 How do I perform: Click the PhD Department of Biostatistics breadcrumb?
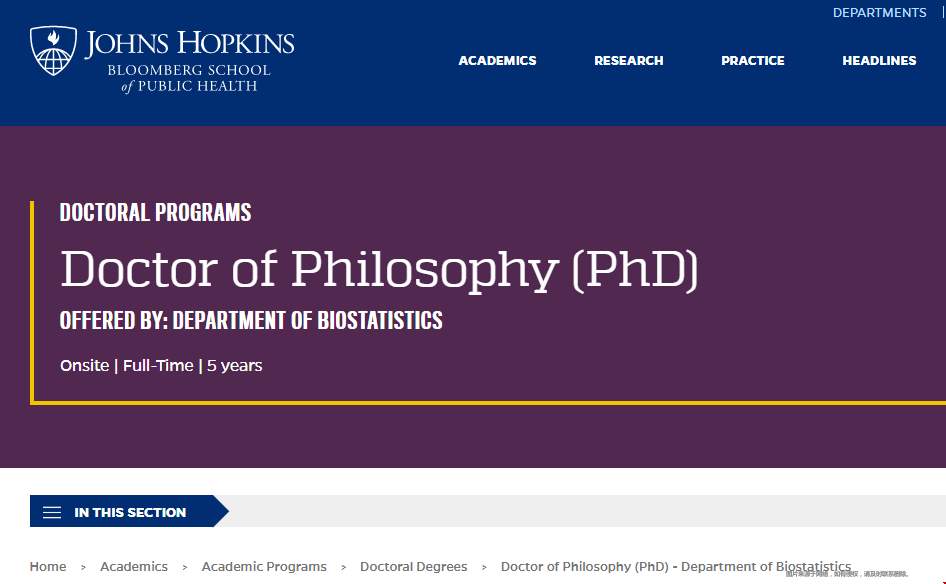click(x=675, y=567)
